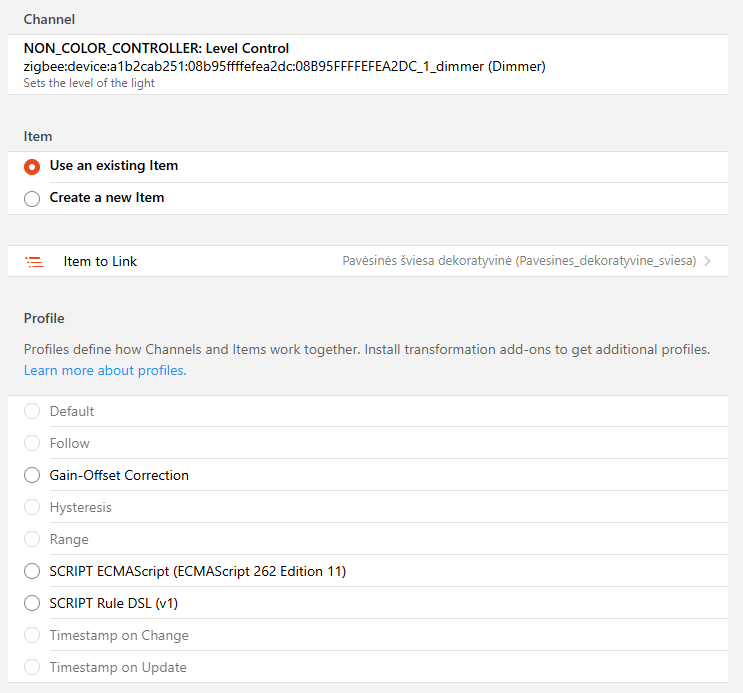743x693 pixels.
Task: Open the 'Learn more about profiles.' link
Action: pos(105,370)
